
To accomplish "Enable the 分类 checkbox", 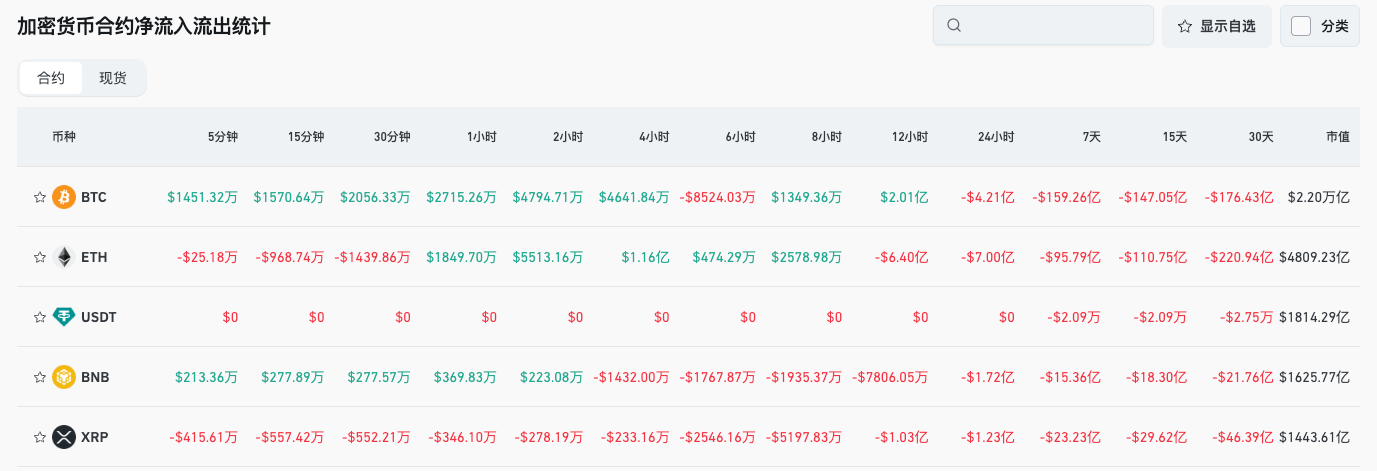I will point(1301,26).
